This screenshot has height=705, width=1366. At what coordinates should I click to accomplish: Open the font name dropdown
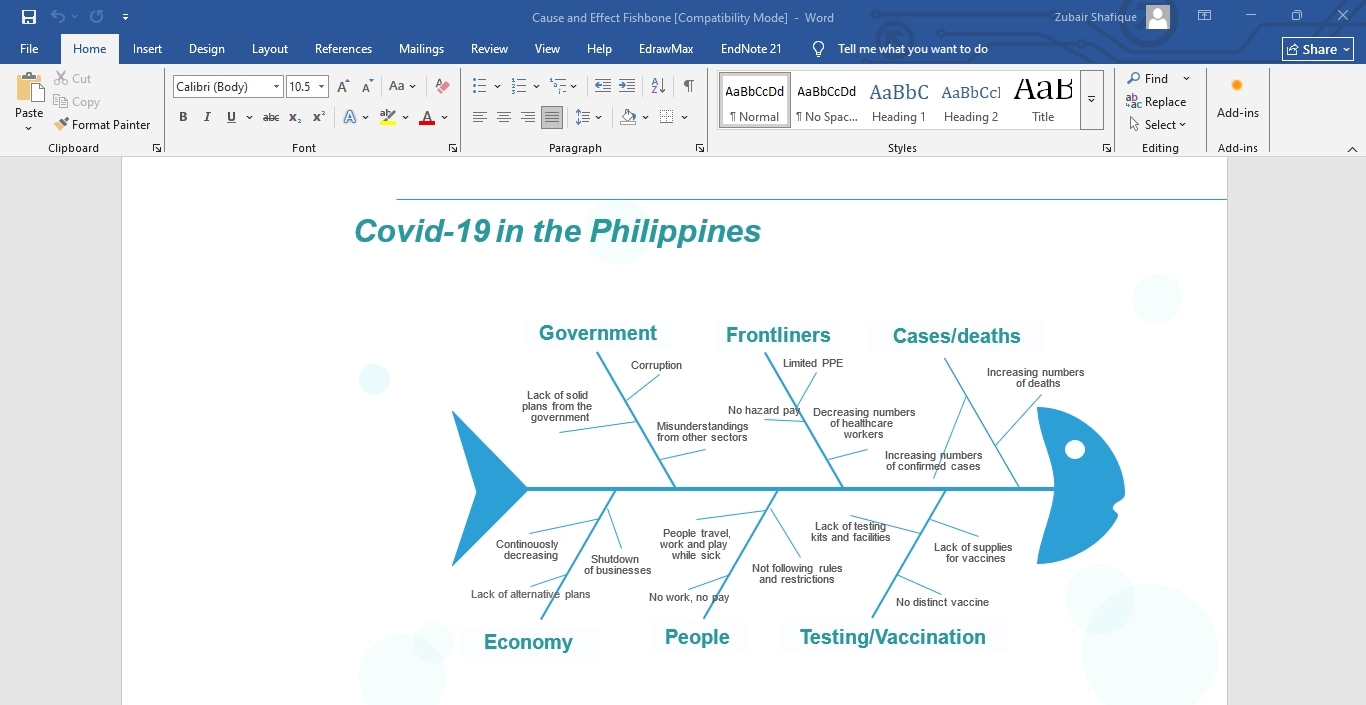coord(277,87)
